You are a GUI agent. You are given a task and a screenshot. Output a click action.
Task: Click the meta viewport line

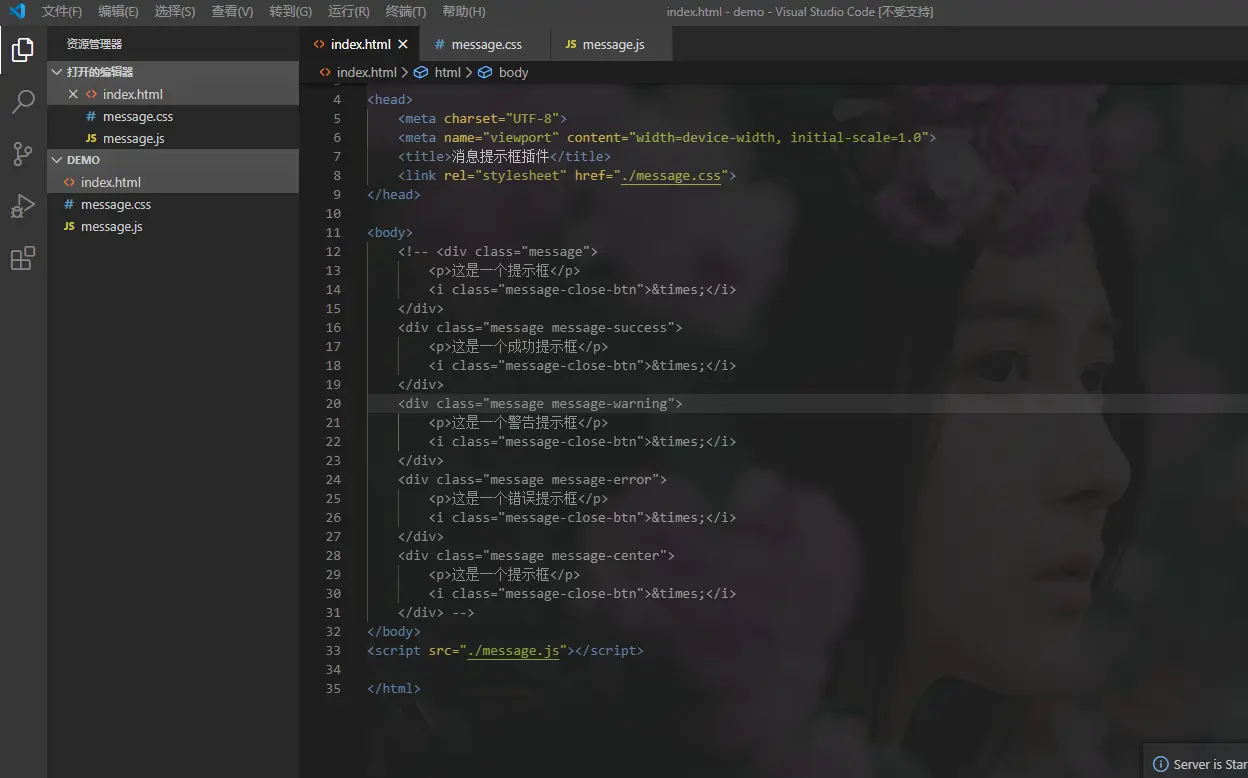click(x=667, y=137)
